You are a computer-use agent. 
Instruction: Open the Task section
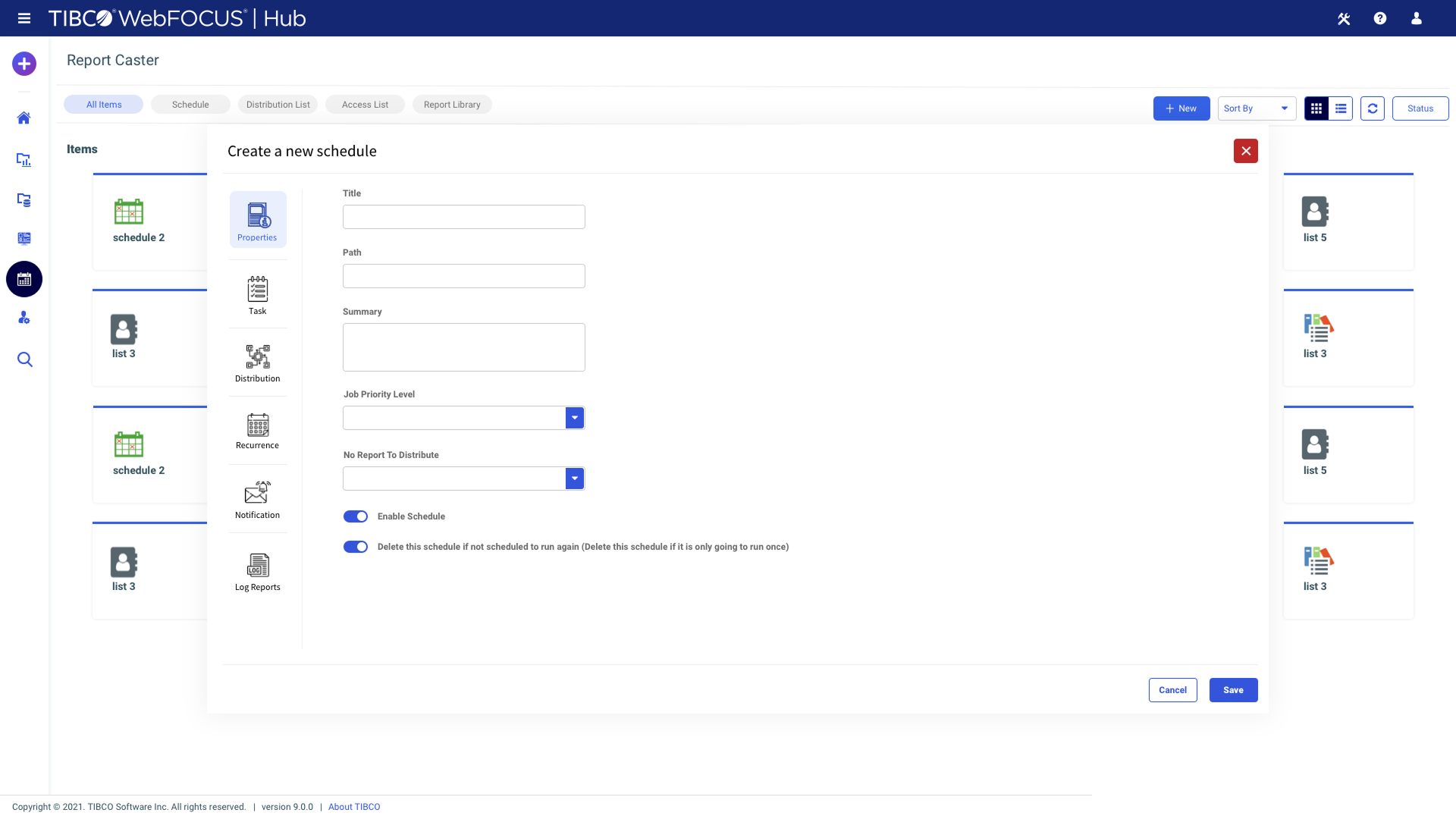(258, 295)
